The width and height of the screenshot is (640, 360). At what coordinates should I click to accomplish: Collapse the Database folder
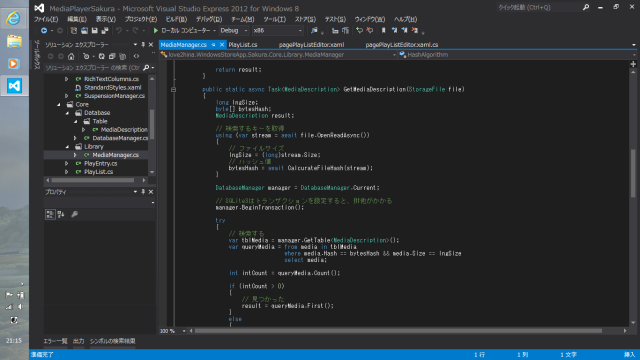pyautogui.click(x=67, y=113)
